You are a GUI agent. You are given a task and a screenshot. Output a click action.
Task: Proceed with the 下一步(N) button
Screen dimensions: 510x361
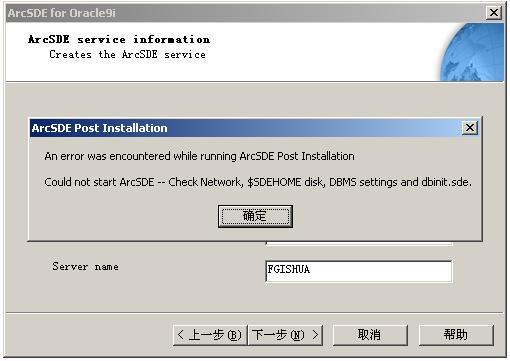click(x=285, y=335)
